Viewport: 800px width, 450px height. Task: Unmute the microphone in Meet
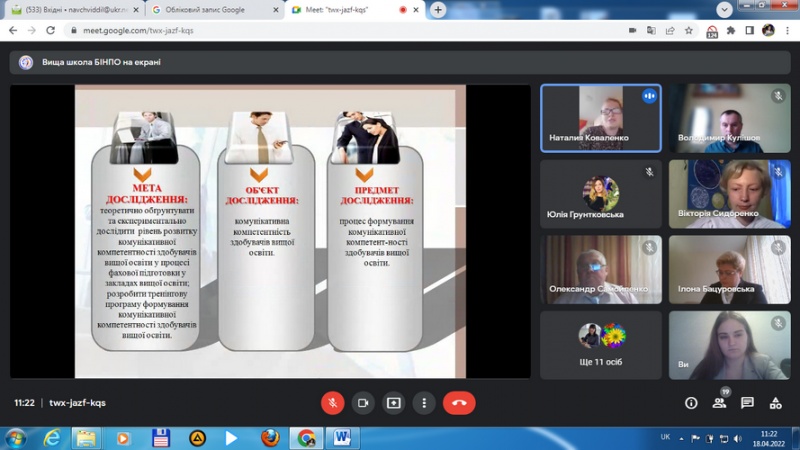pyautogui.click(x=332, y=403)
